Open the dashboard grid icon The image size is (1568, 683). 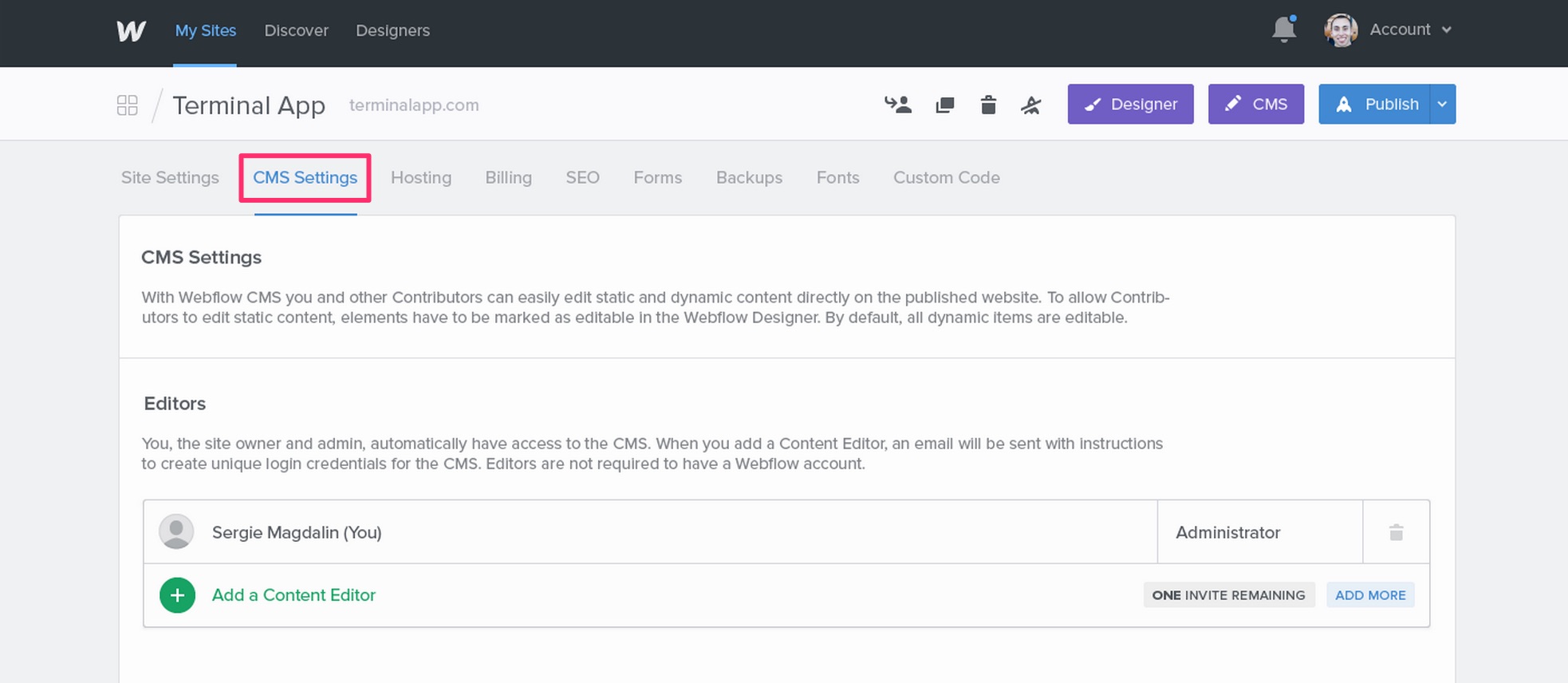coord(128,105)
